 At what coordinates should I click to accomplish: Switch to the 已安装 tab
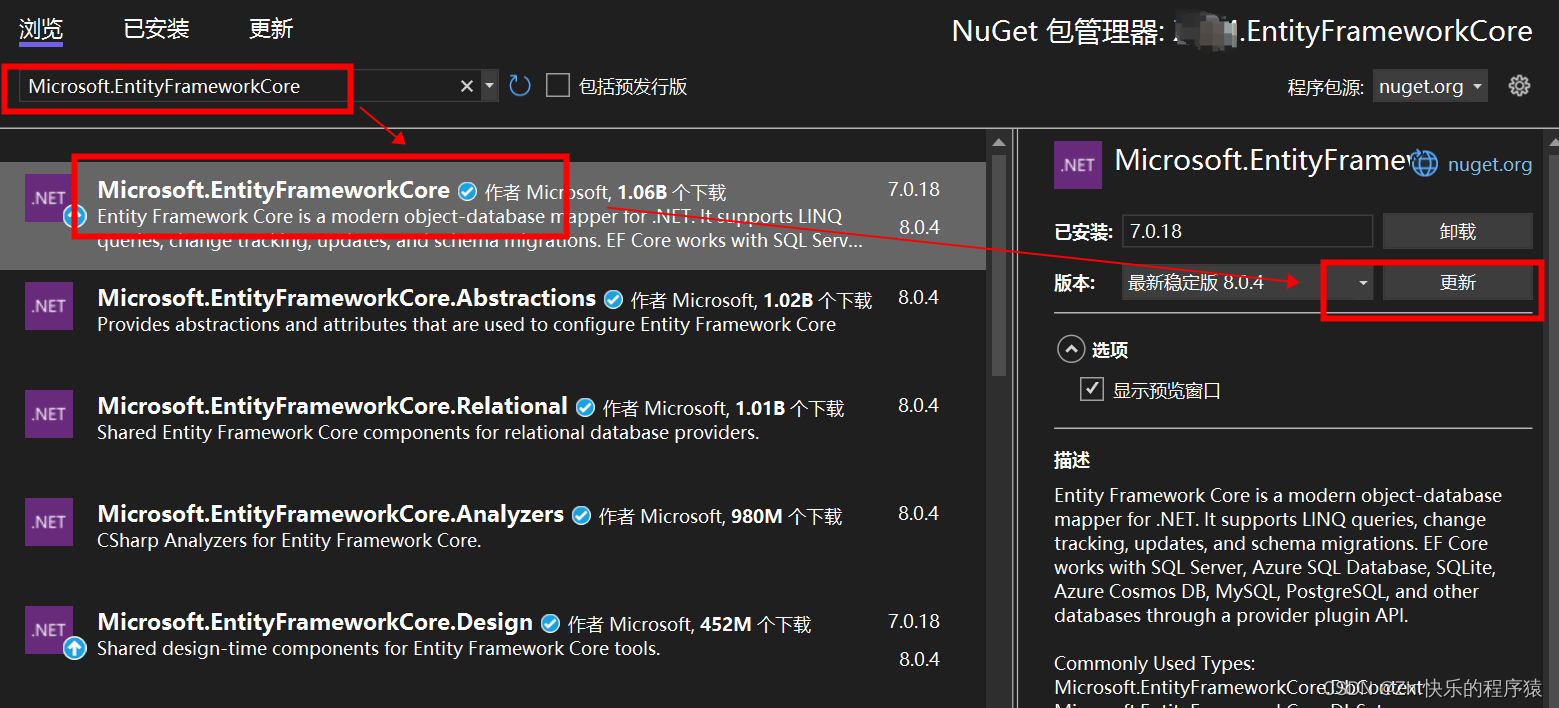[x=155, y=29]
